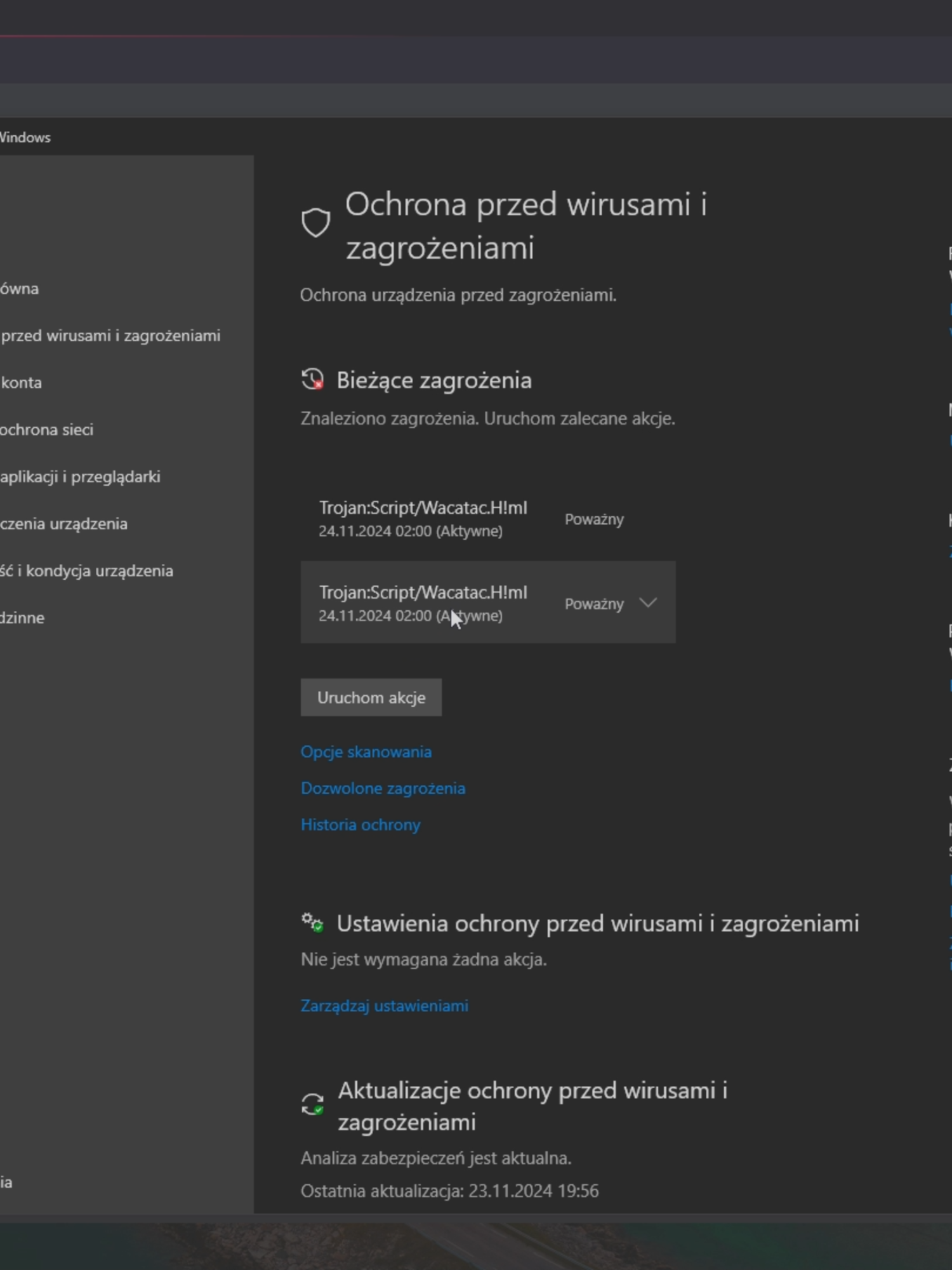Expand the second Trojan threat chevron

click(648, 603)
